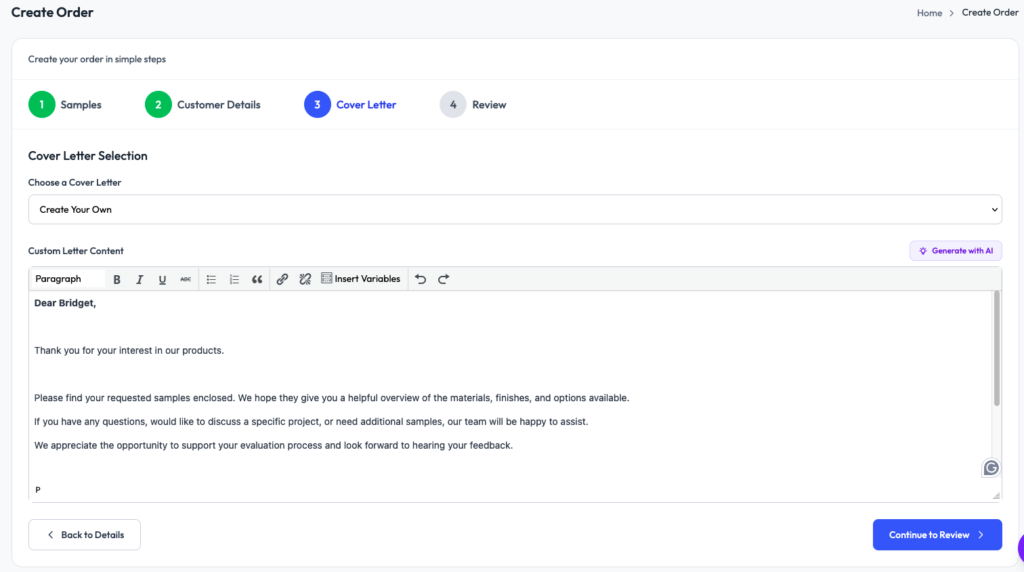Screen dimensions: 1024x572
Task: Go to the Customer Details step
Action: click(x=203, y=104)
